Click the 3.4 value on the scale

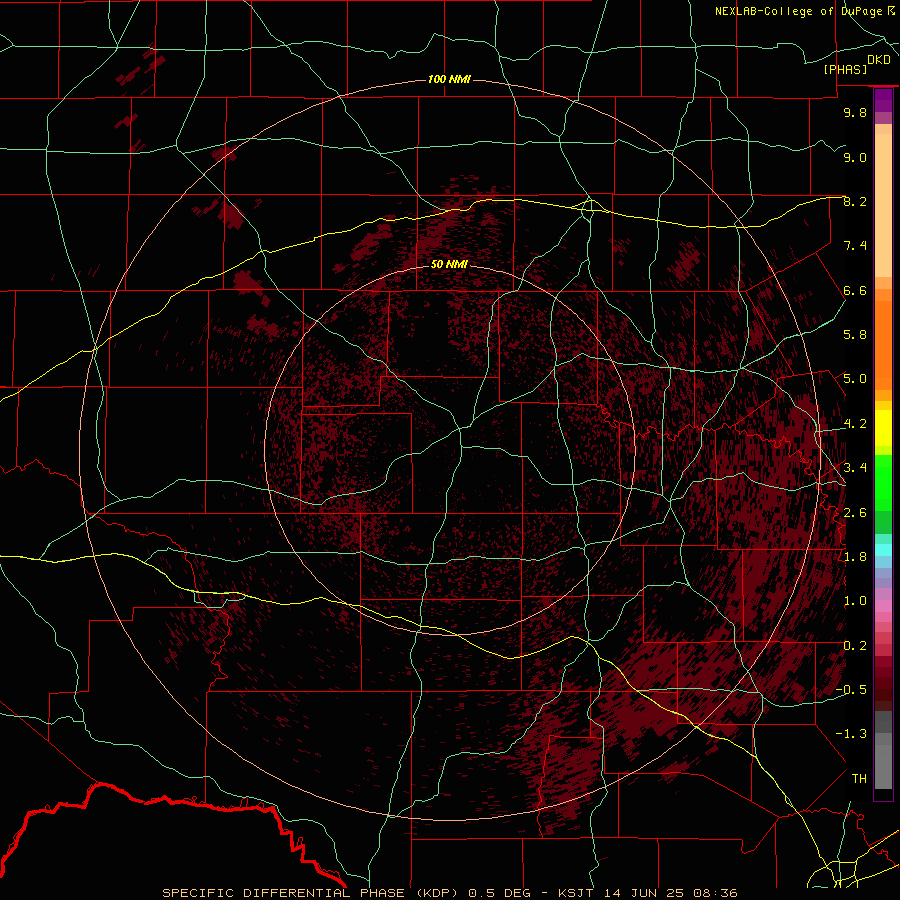coord(855,468)
